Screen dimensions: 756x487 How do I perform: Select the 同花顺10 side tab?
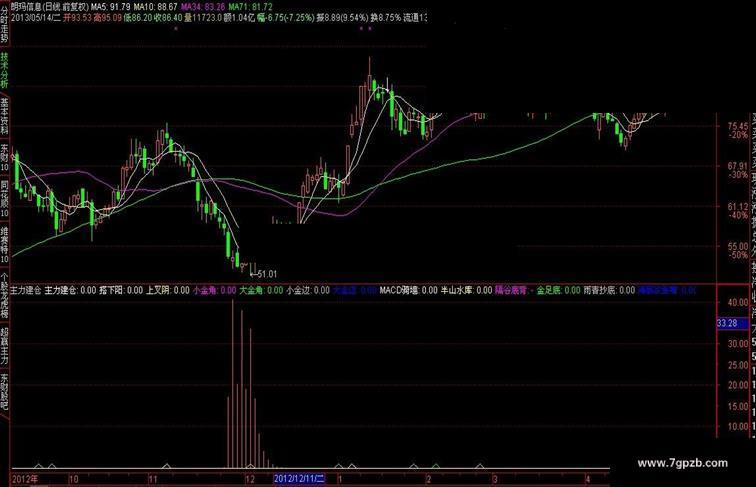[4, 199]
